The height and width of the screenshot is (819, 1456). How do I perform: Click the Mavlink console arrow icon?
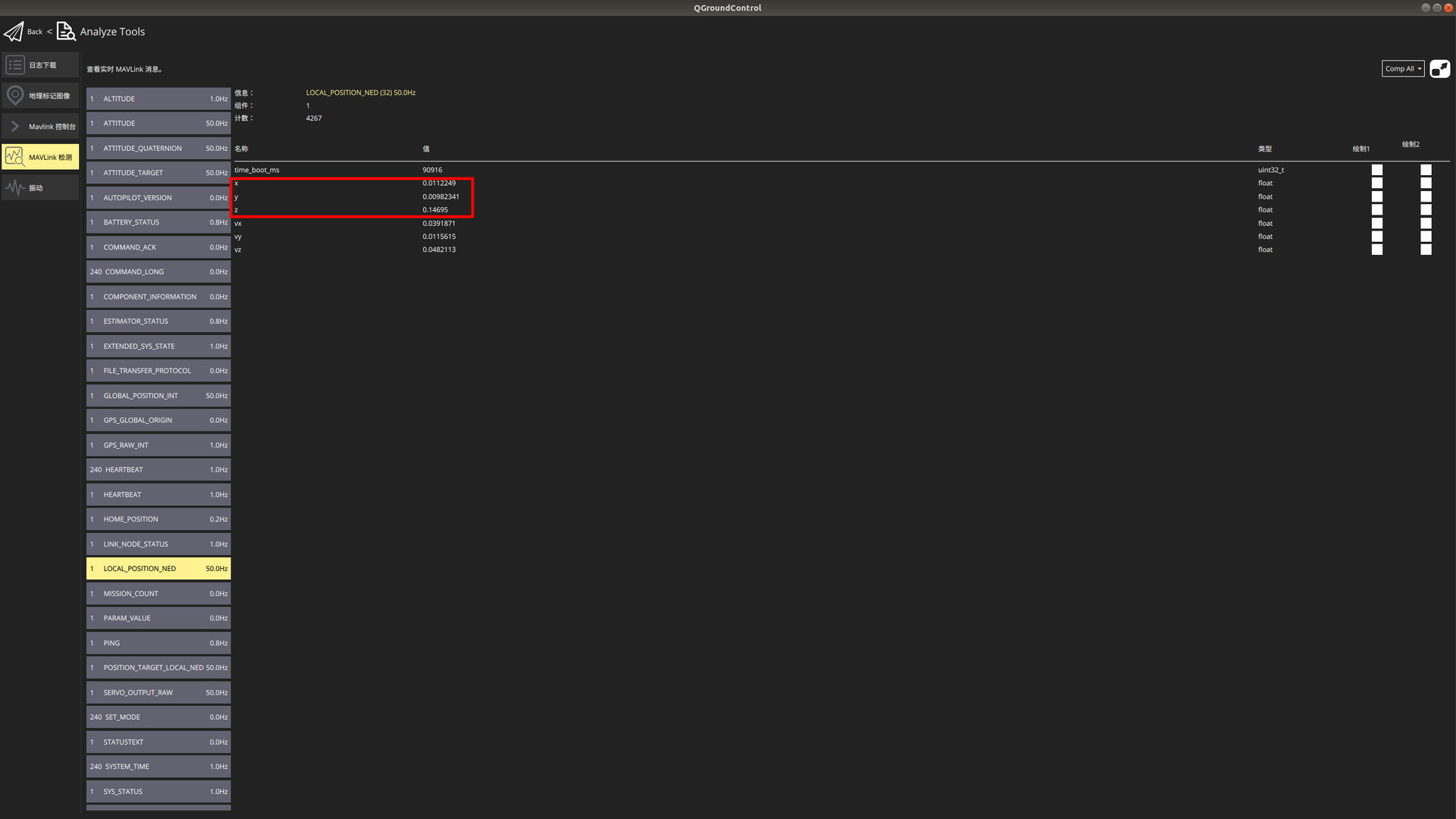(x=15, y=127)
